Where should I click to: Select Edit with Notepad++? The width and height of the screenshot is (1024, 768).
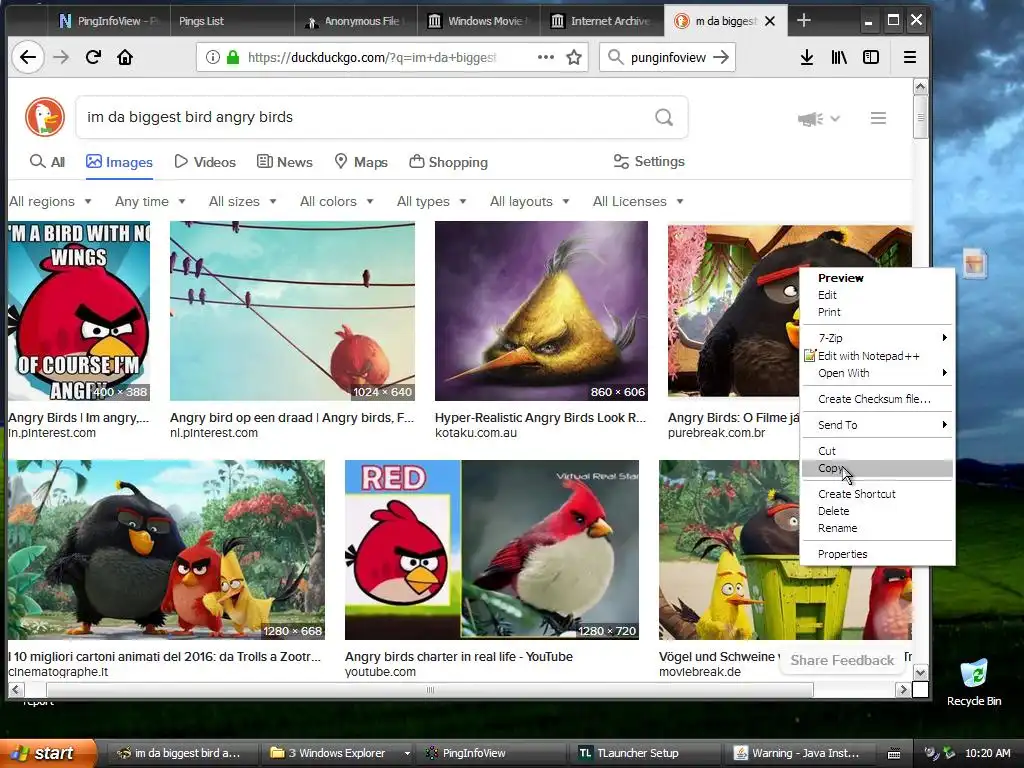click(x=876, y=356)
